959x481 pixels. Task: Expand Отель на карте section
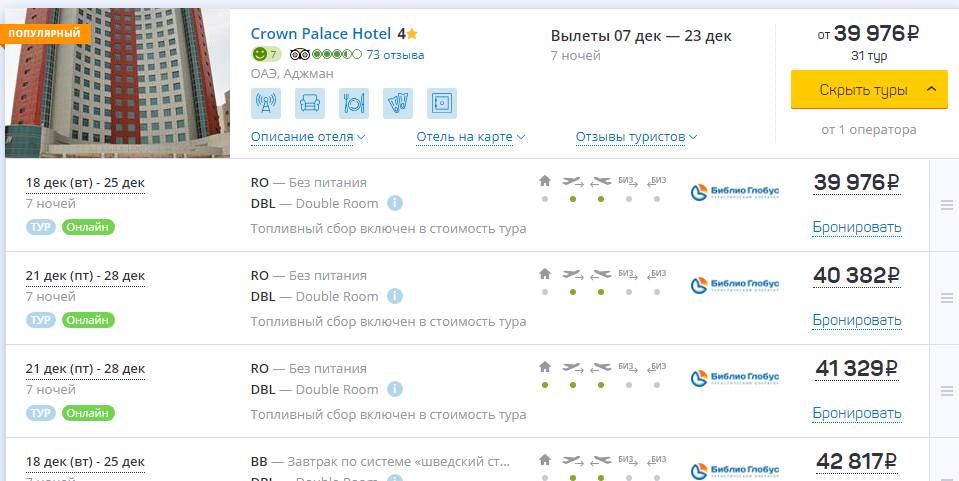pyautogui.click(x=470, y=137)
